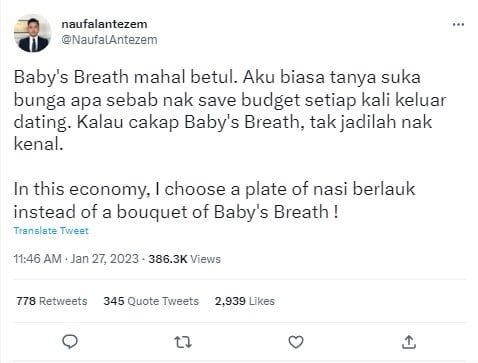Click the paragraph starting 'Baby's Breath mahal betul'
Image resolution: width=478 pixels, height=363 pixels.
coord(230,110)
